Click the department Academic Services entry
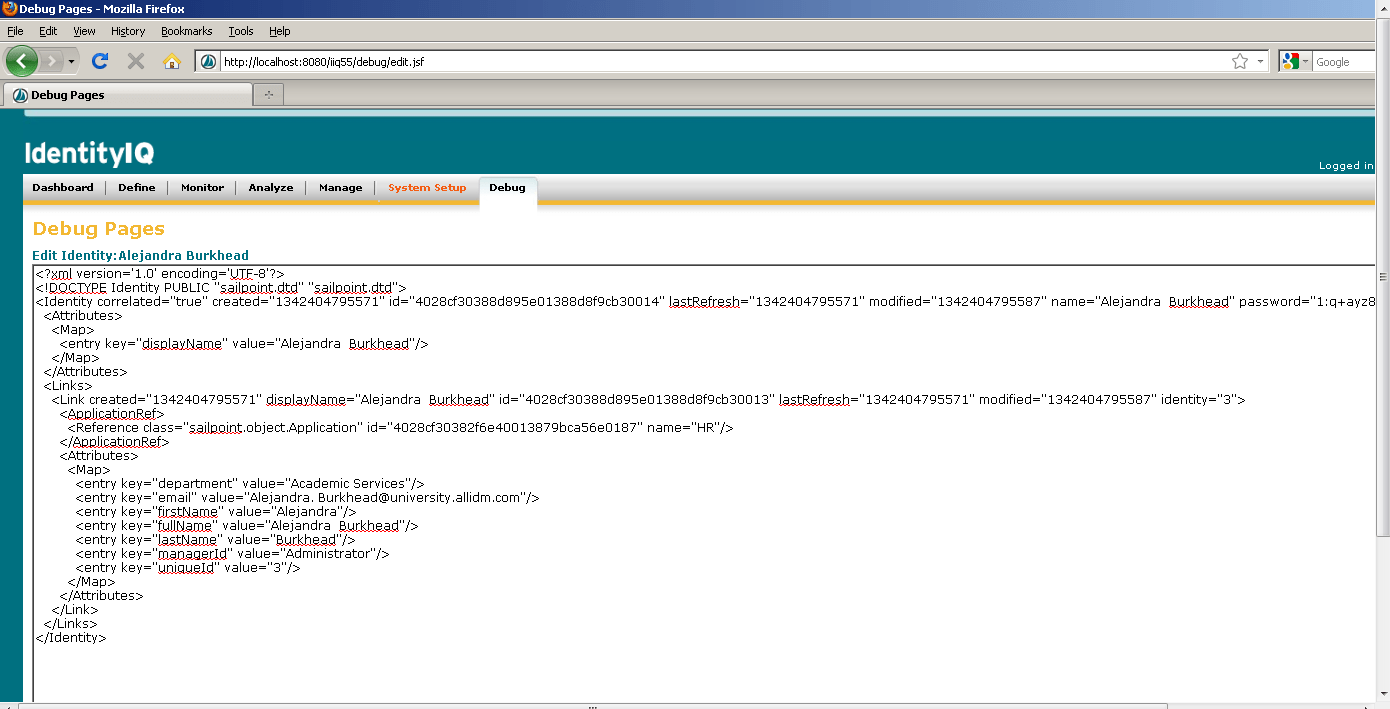The width and height of the screenshot is (1390, 709). pyautogui.click(x=250, y=483)
